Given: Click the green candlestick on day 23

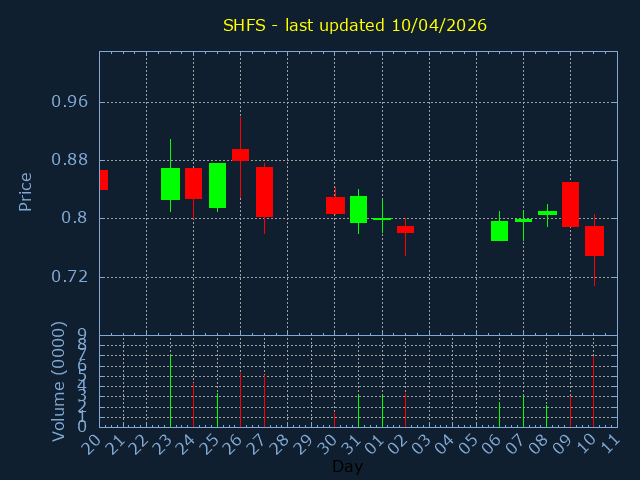Looking at the screenshot, I should coord(170,184).
